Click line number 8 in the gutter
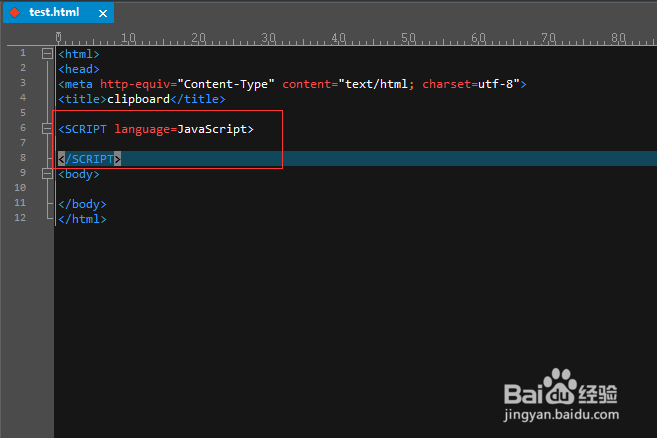 (x=22, y=159)
